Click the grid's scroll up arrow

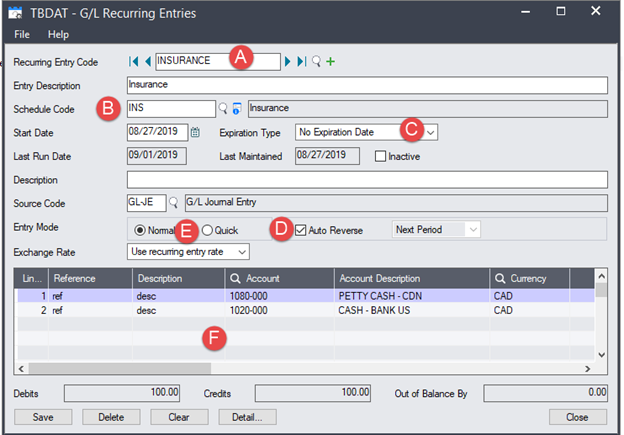click(601, 275)
